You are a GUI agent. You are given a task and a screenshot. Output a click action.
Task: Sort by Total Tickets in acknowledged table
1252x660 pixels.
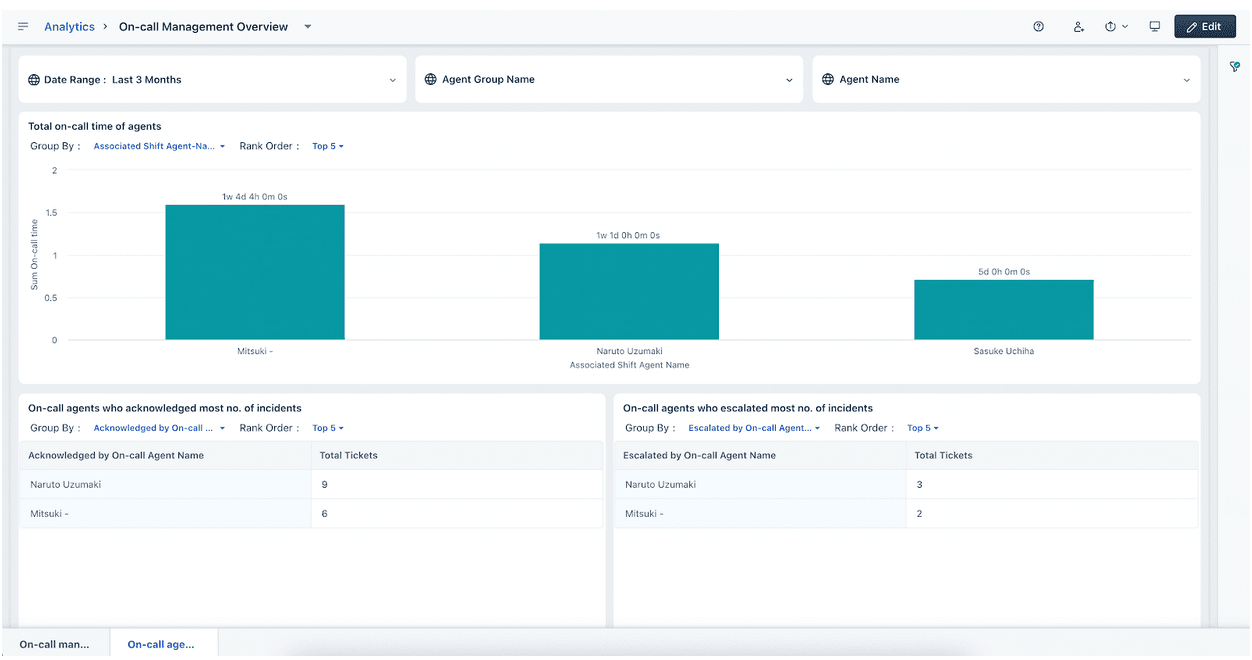coord(349,456)
